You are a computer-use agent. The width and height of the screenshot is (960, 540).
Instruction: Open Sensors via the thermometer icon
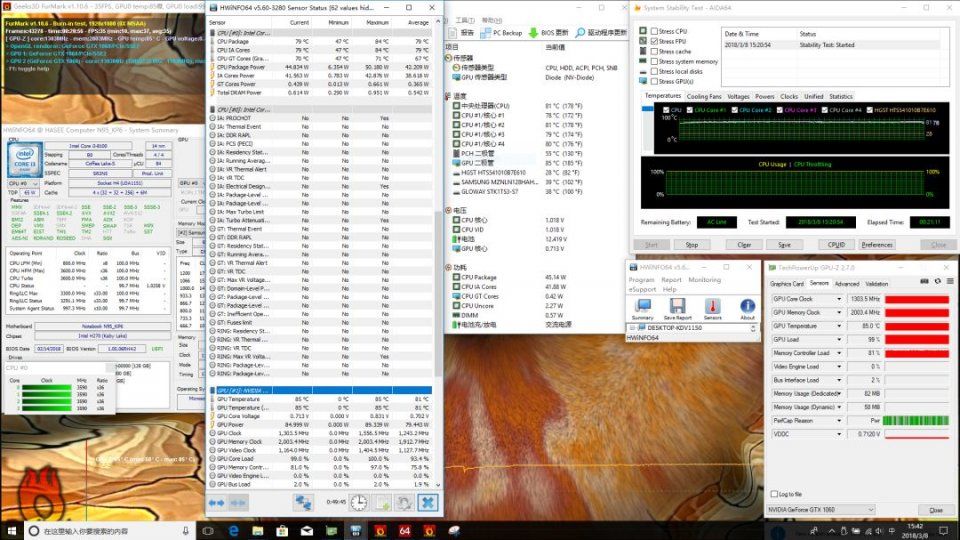tap(711, 307)
